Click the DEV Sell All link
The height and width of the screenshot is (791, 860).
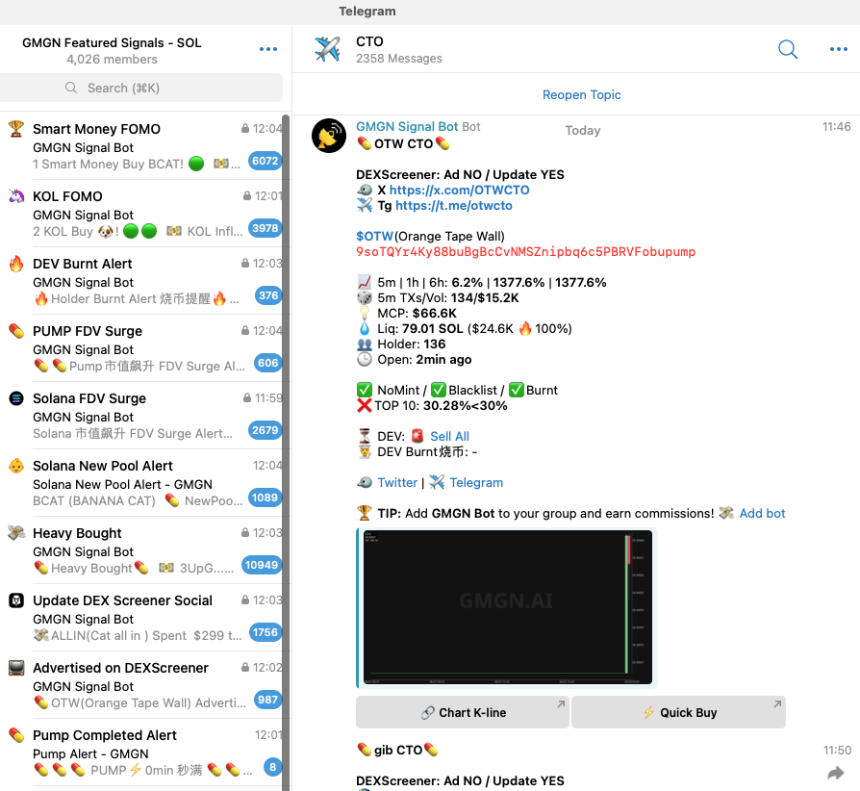[x=449, y=437]
